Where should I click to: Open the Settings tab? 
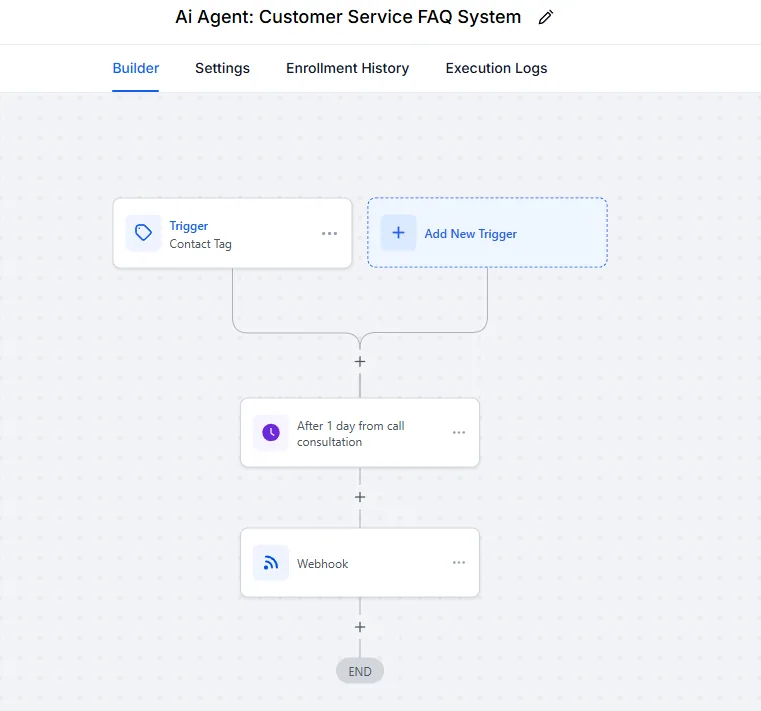coord(222,68)
